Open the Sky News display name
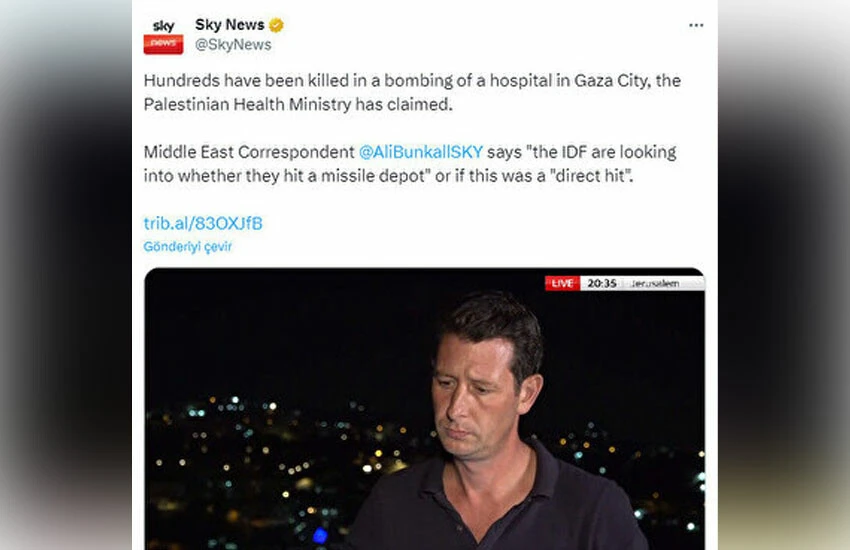The image size is (850, 550). click(230, 25)
